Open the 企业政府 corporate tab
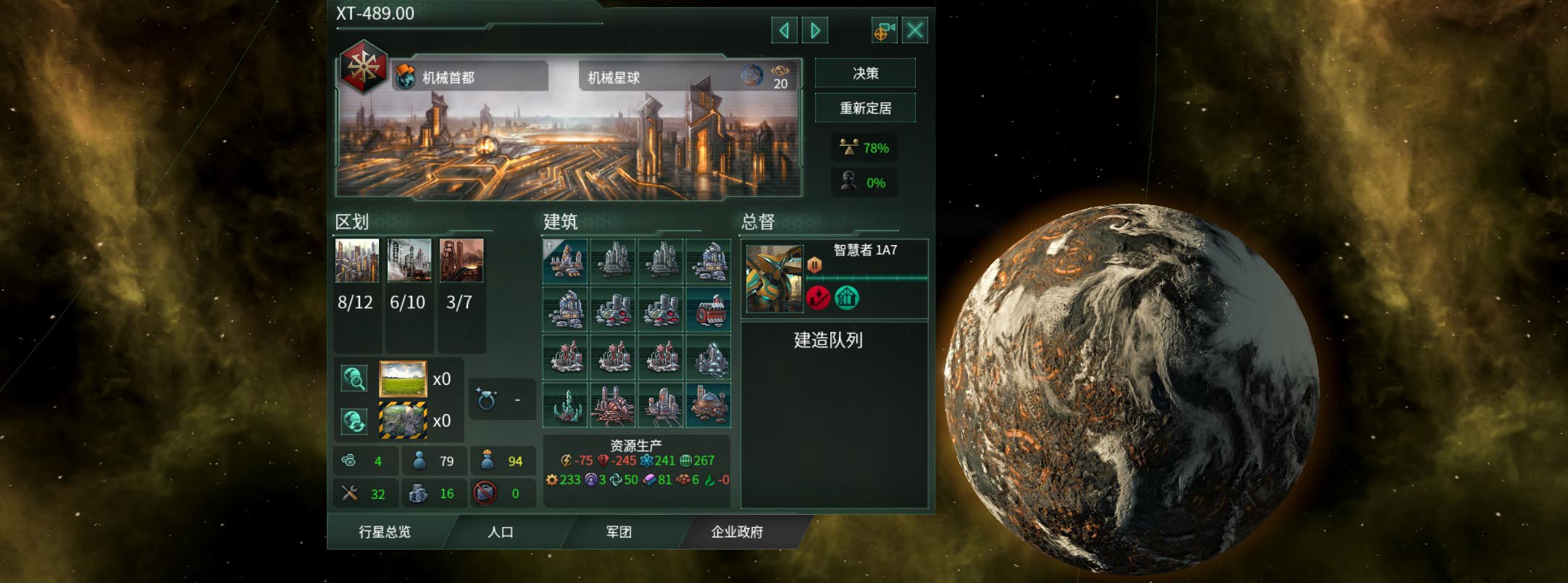 (x=737, y=532)
